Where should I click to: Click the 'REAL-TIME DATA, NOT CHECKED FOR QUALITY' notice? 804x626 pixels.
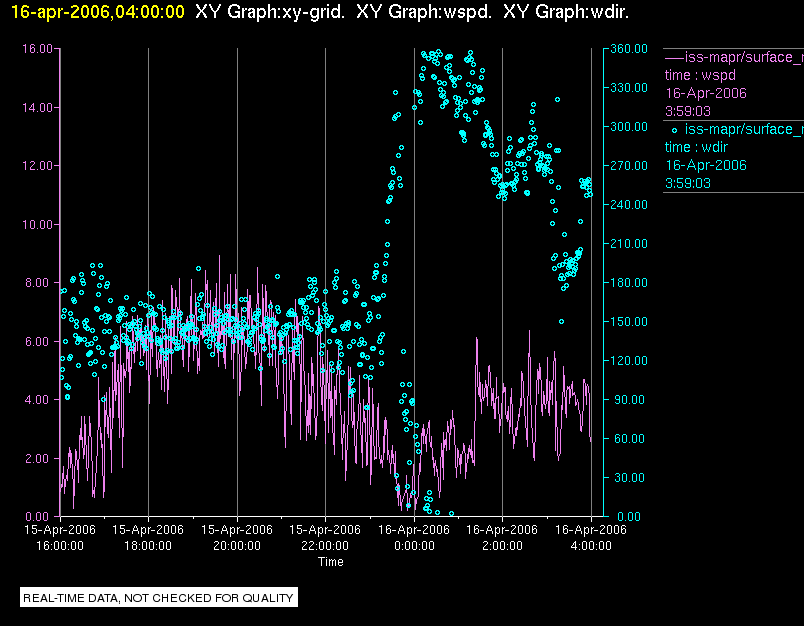pos(158,598)
